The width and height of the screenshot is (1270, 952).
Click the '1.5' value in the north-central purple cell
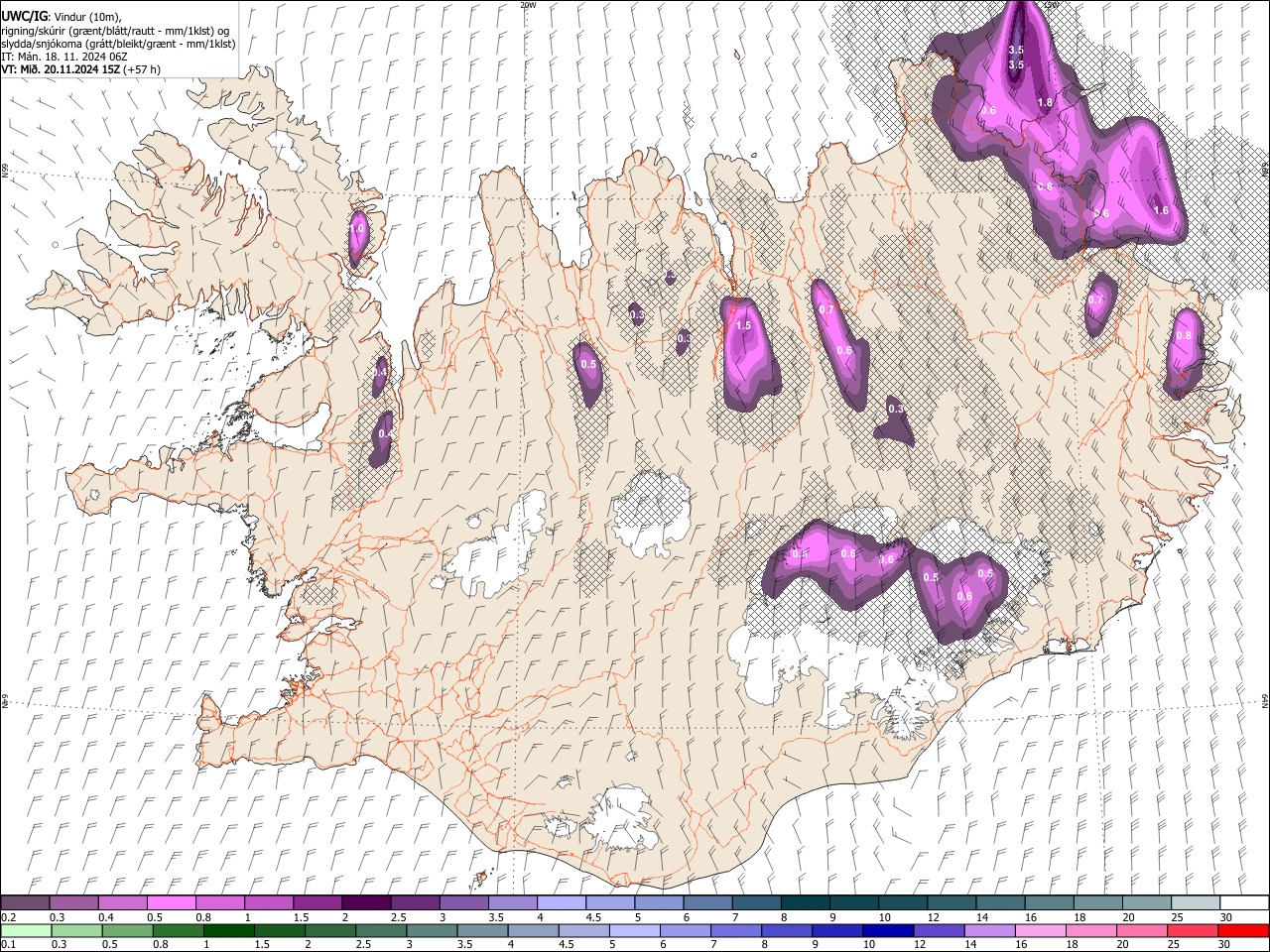pos(743,325)
